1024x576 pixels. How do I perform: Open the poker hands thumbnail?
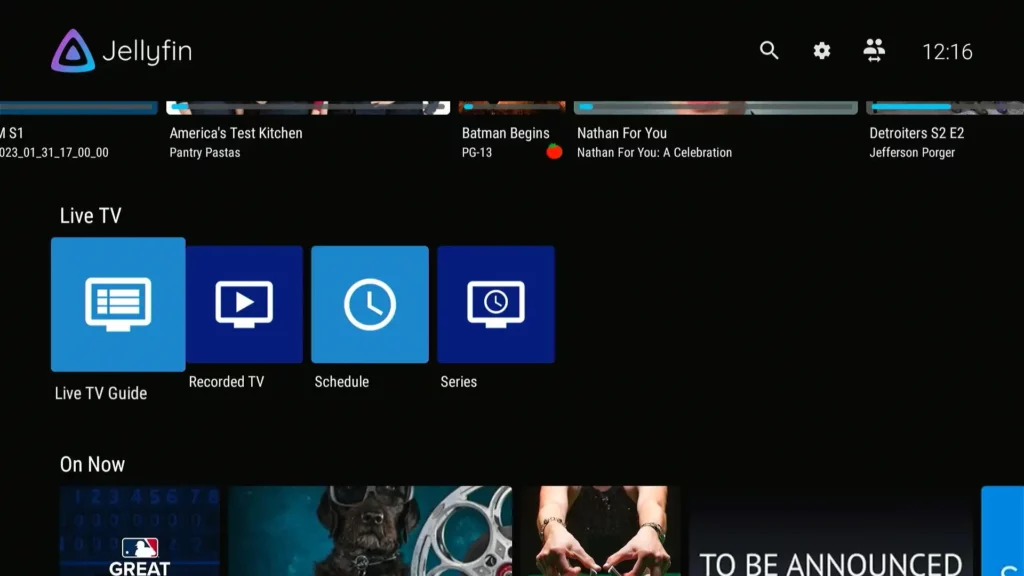(x=601, y=531)
